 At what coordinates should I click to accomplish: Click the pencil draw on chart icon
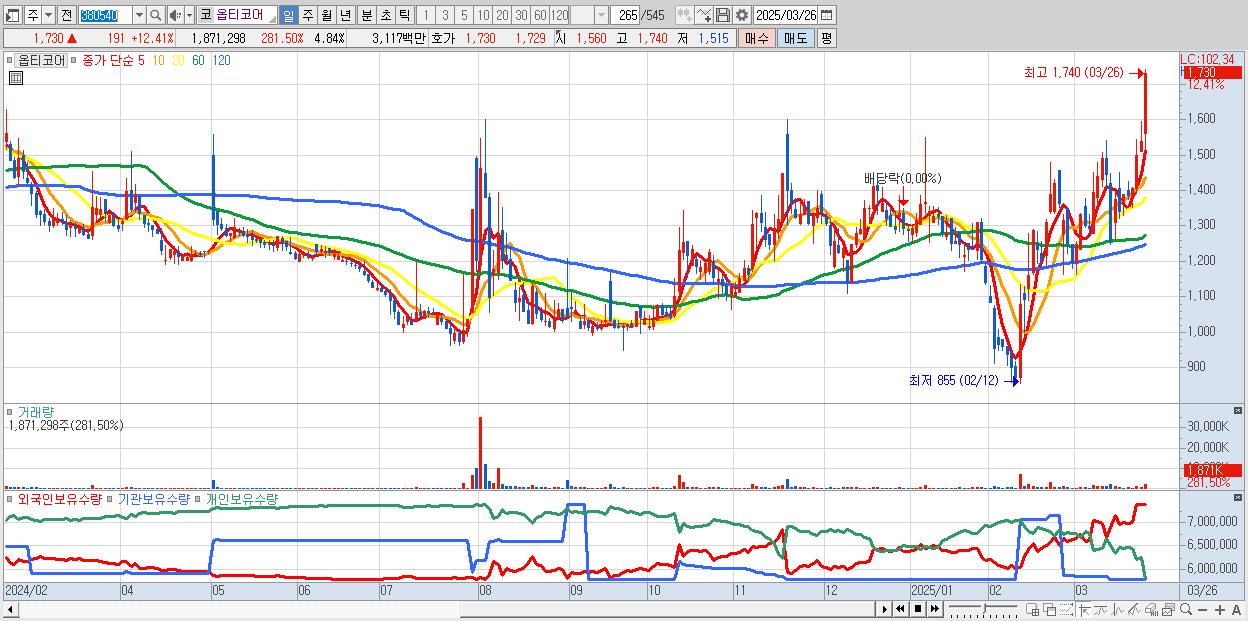[1134, 610]
